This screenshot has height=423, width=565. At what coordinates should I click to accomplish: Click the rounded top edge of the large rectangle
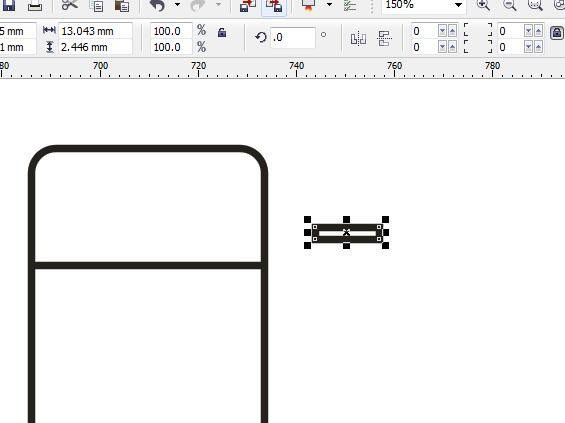[x=148, y=148]
